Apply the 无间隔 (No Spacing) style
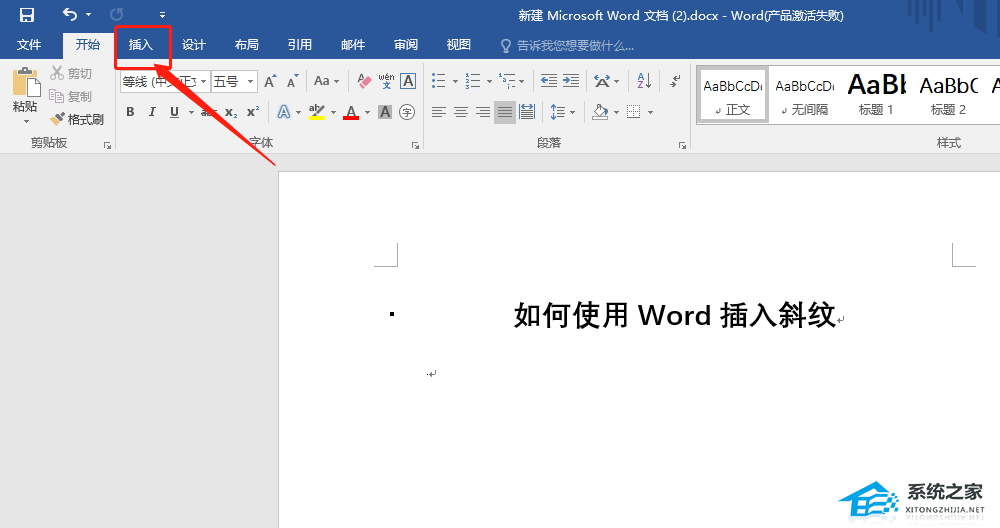Screen dimensions: 1000x528 point(804,95)
